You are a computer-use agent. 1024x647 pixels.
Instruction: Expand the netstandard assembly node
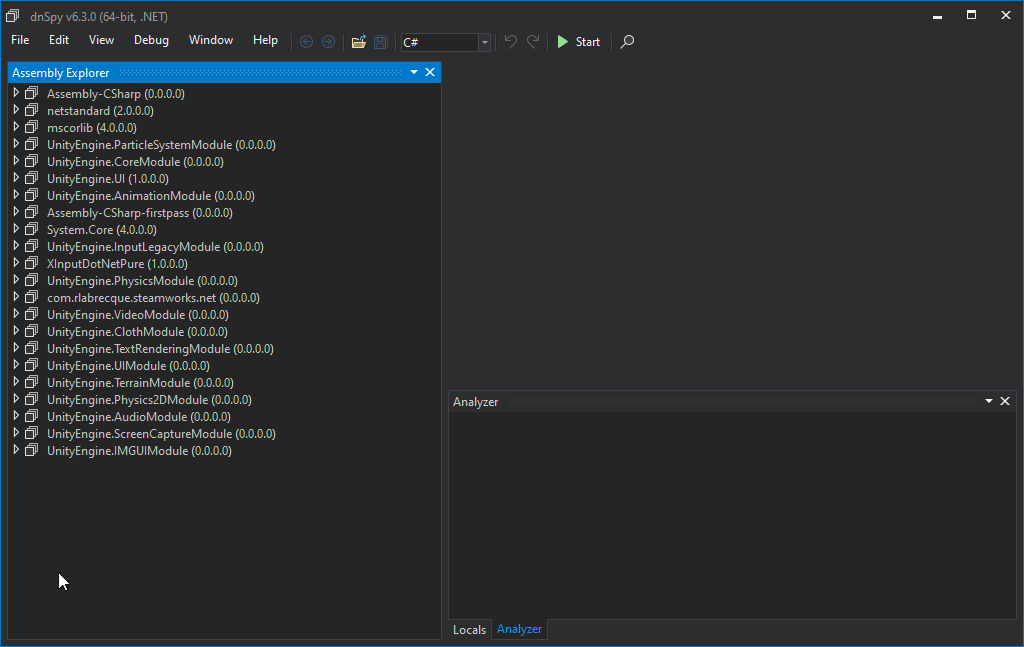[x=16, y=110]
